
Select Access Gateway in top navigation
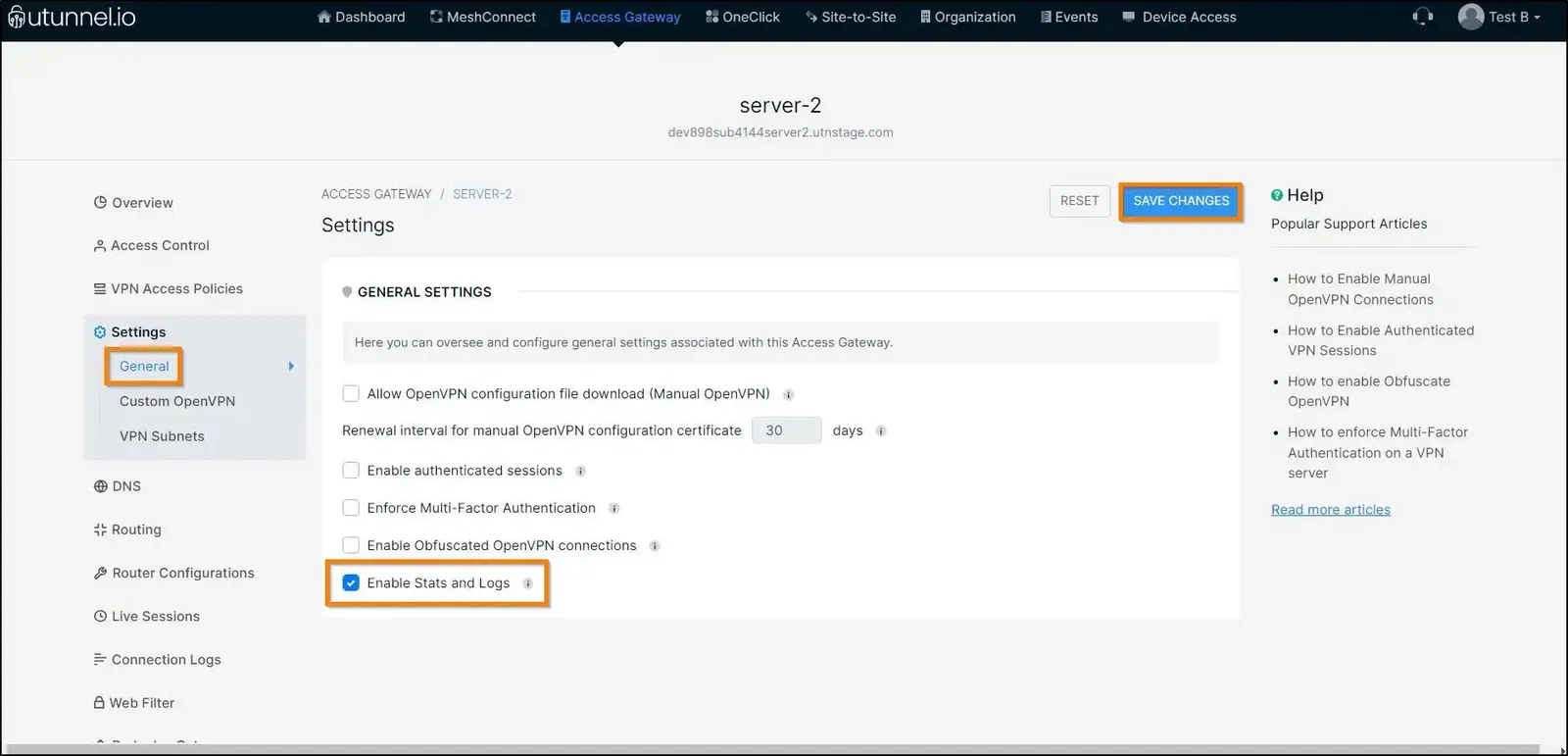click(619, 17)
